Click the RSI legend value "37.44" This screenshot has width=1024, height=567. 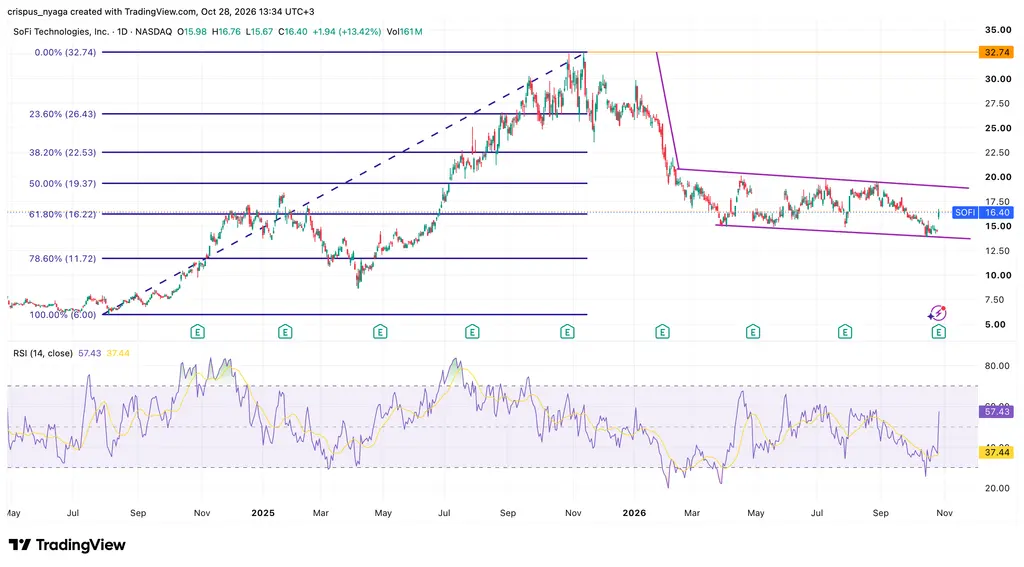tap(118, 353)
